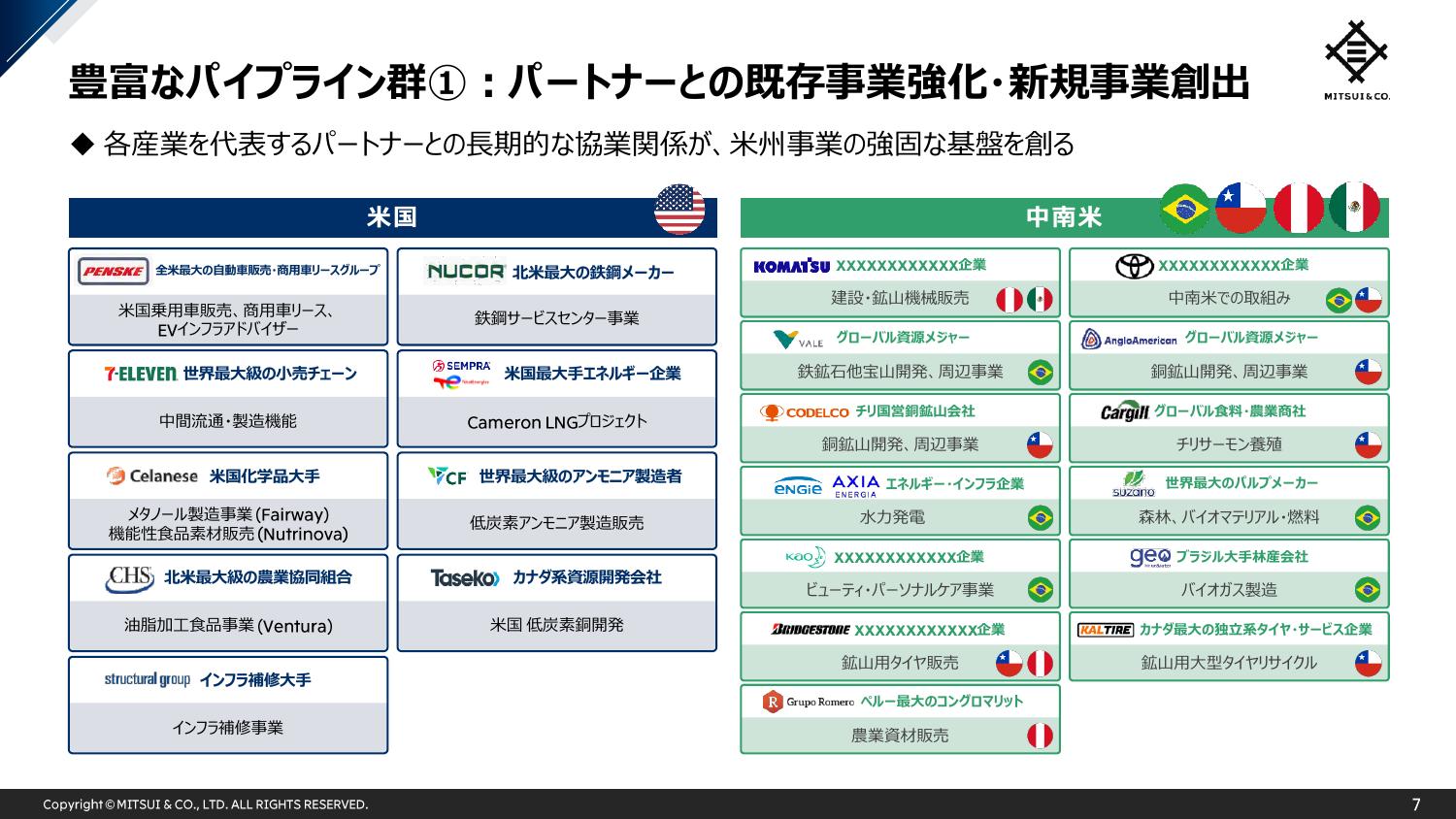Click the large Brazil flag in header
Image resolution: width=1456 pixels, height=819 pixels.
(x=1185, y=208)
